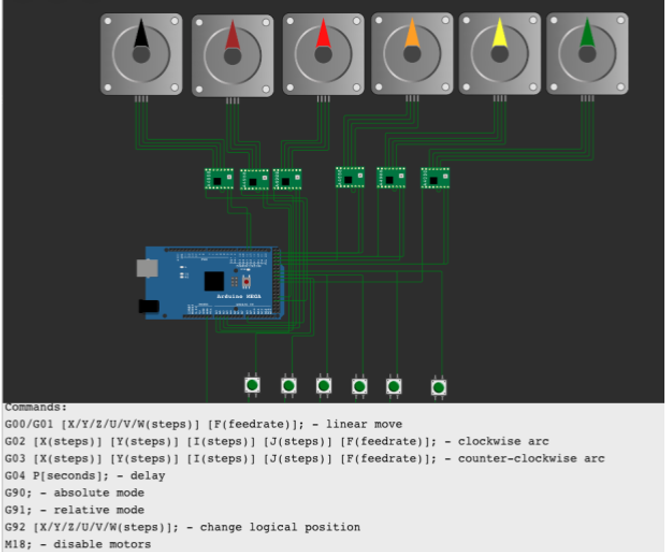Image resolution: width=665 pixels, height=552 pixels.
Task: Select the rightmost A4988 driver board
Action: coord(435,178)
